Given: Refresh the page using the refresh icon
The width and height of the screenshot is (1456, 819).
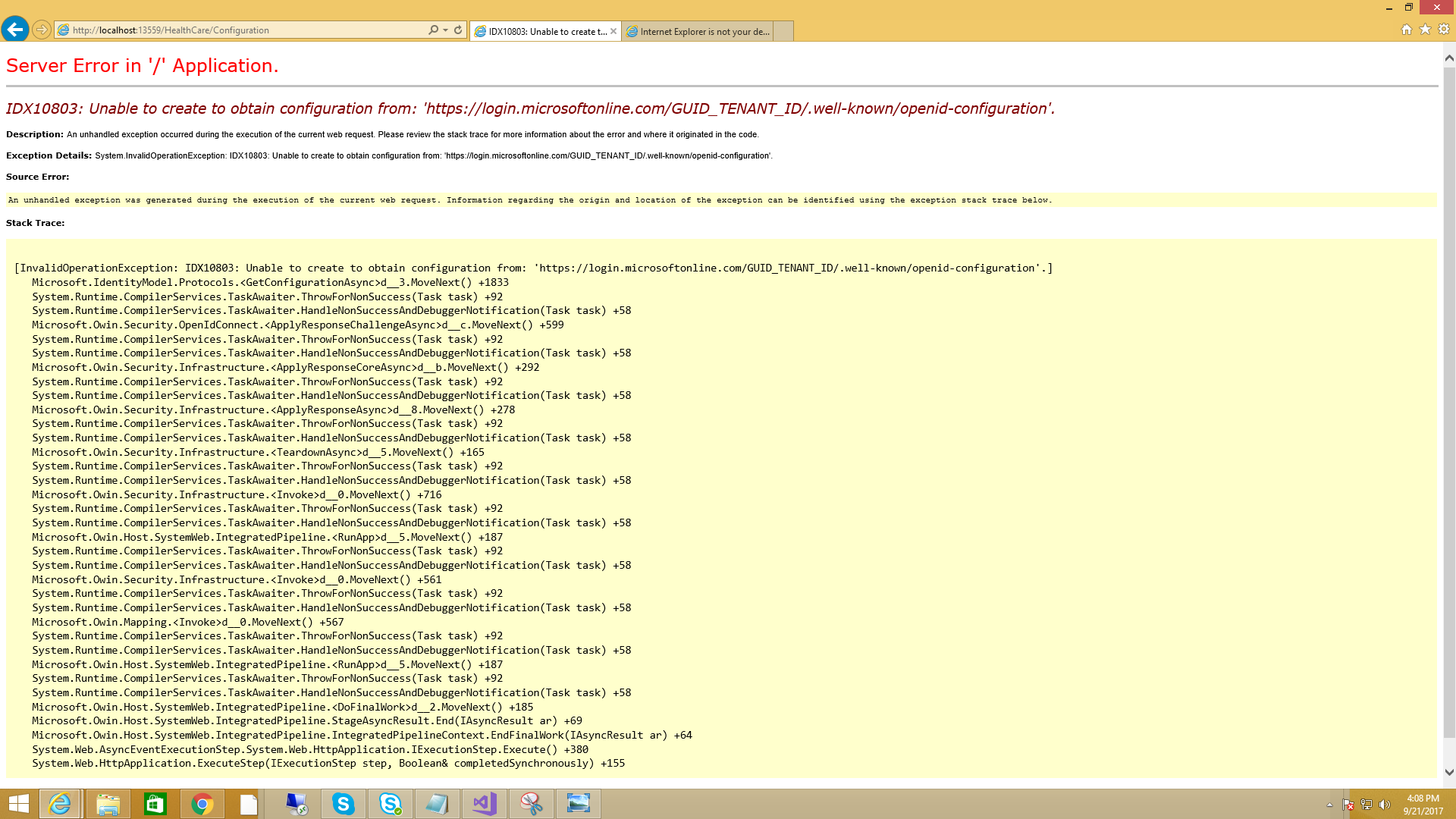Looking at the screenshot, I should click(458, 30).
